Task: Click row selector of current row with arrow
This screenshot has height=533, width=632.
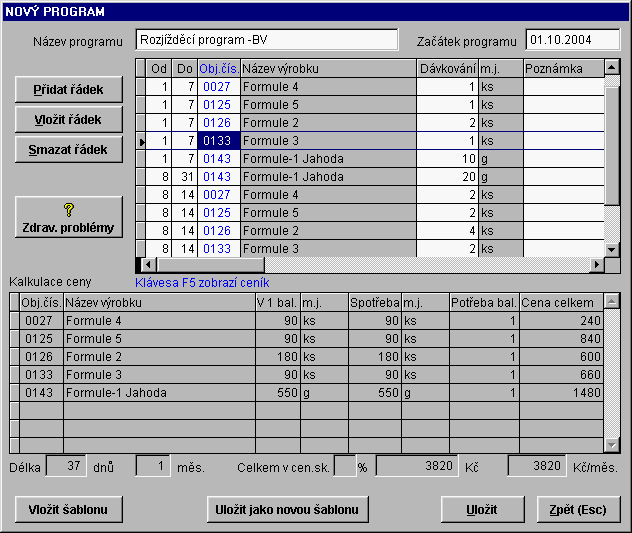Action: tap(141, 141)
